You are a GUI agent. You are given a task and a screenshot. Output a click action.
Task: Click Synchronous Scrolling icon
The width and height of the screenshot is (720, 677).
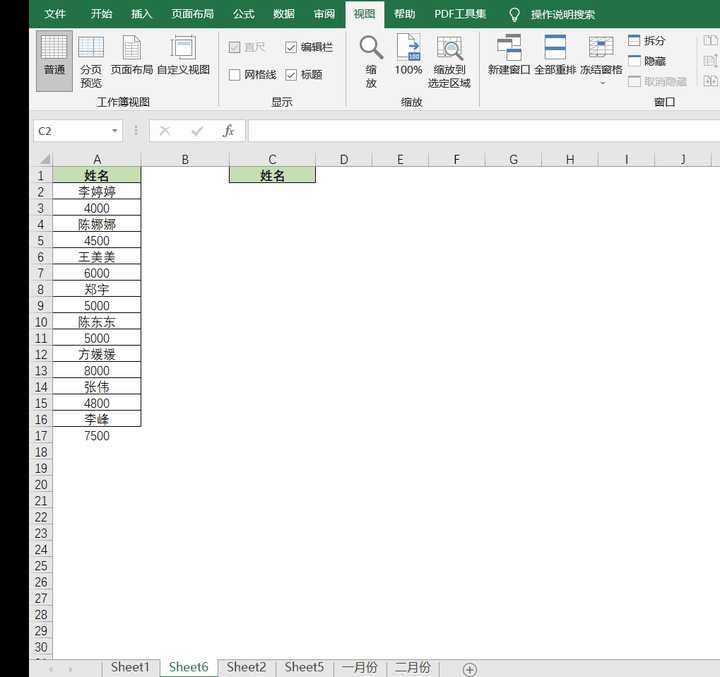tap(710, 61)
